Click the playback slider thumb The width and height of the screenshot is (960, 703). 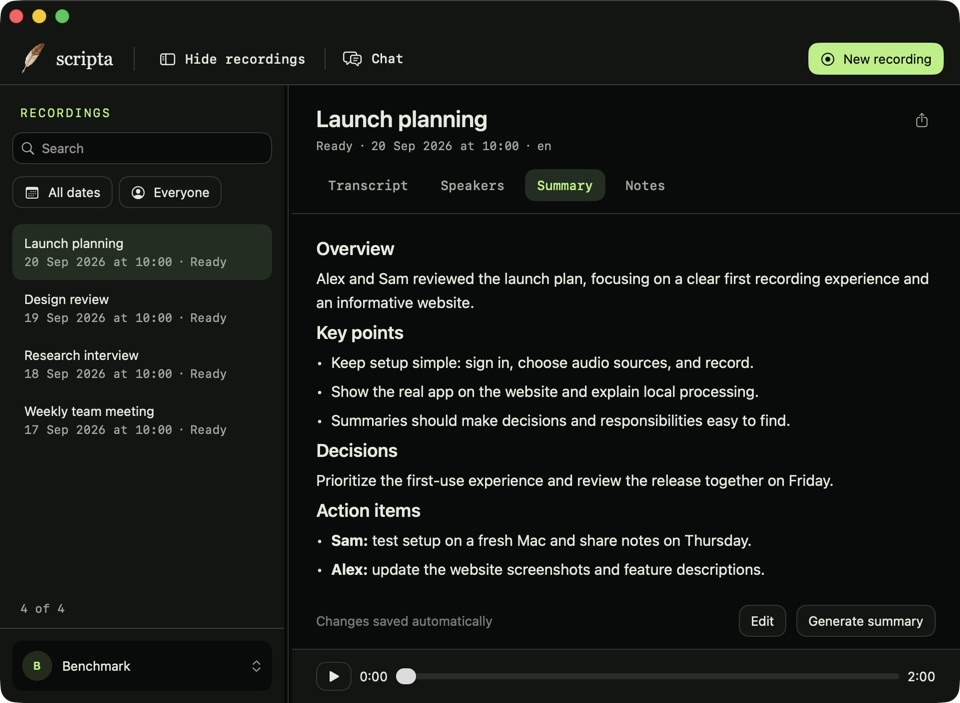click(406, 676)
